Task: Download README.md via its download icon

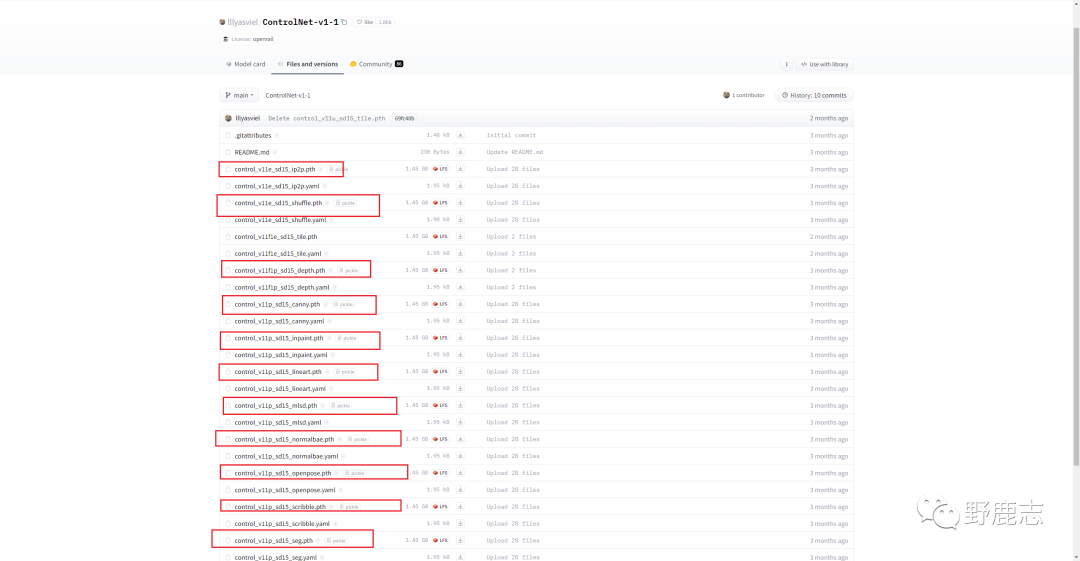Action: [x=460, y=152]
